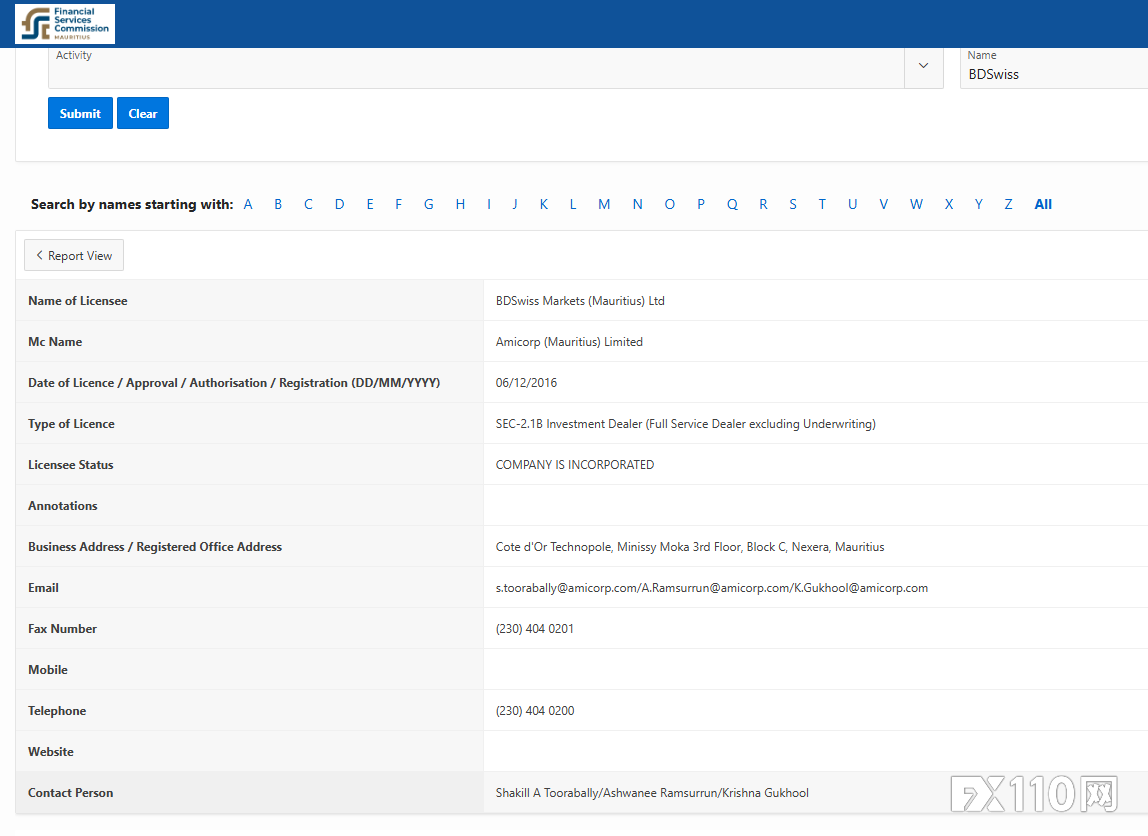The height and width of the screenshot is (836, 1148).
Task: Go back with the Report View button
Action: [x=74, y=255]
